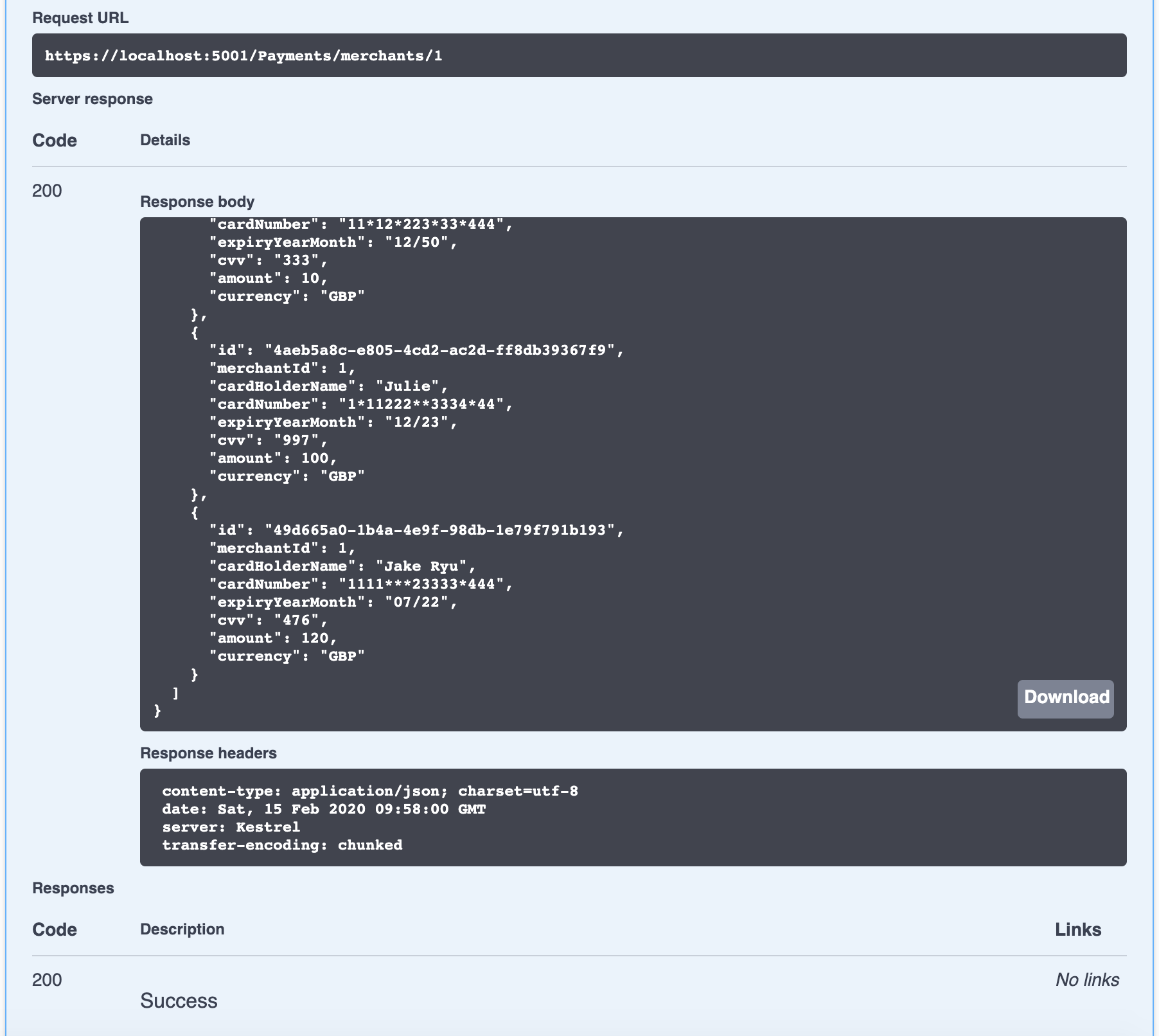Click the "Code" header in Responses table

point(55,929)
